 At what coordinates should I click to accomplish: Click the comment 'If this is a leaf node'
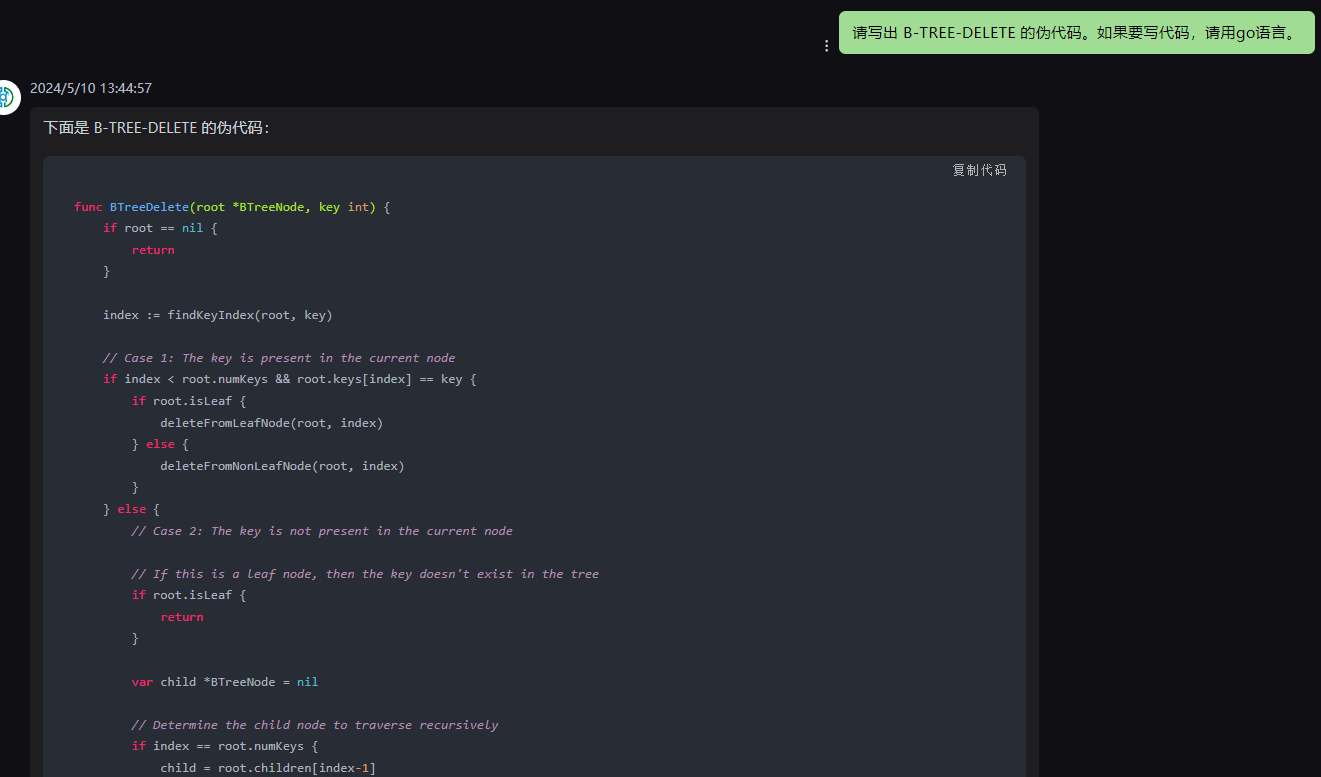click(x=365, y=574)
